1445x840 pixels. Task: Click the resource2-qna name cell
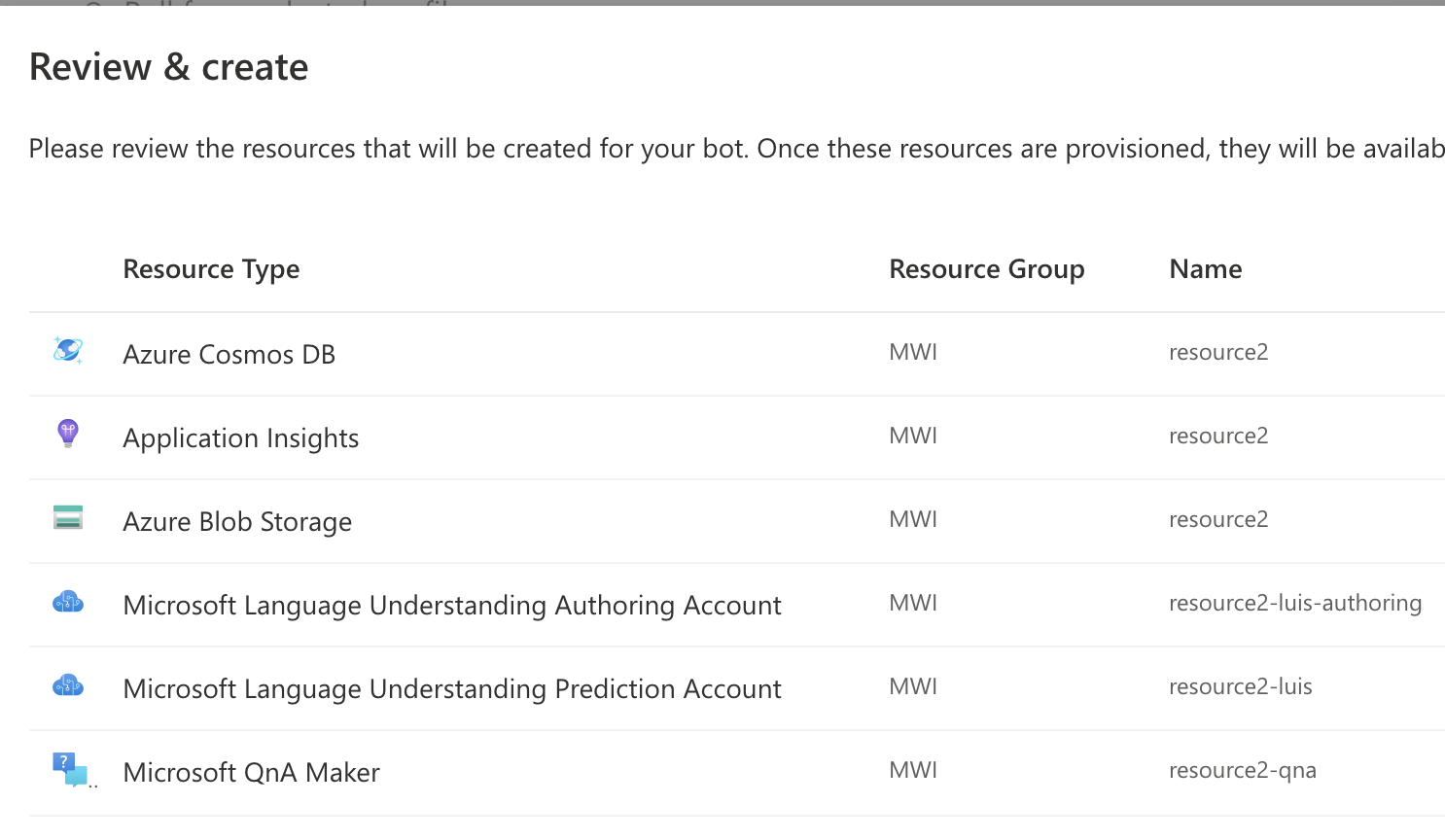pos(1242,771)
